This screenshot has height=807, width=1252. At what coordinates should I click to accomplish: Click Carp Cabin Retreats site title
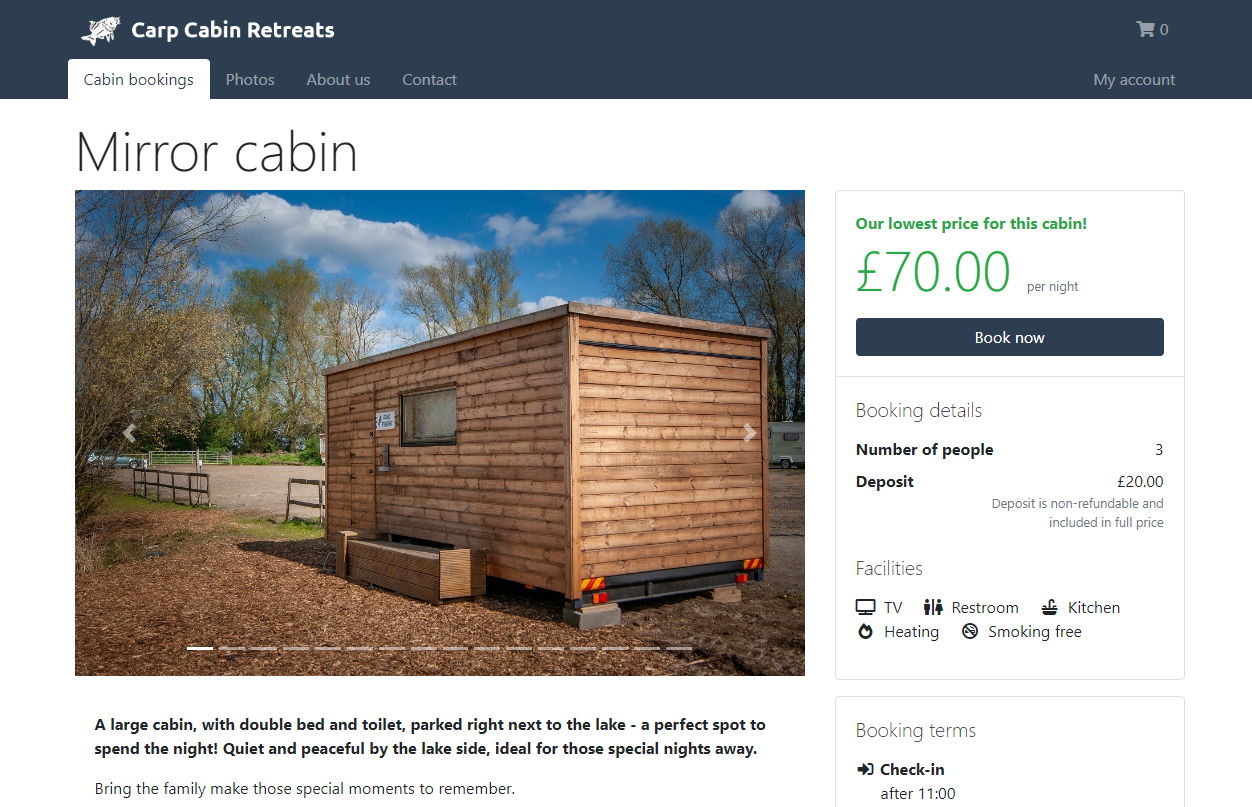click(x=233, y=30)
